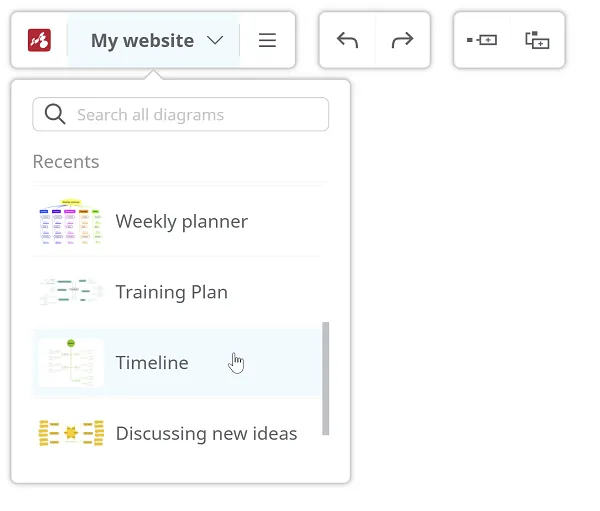
Task: Redo the last undone action
Action: 403,40
